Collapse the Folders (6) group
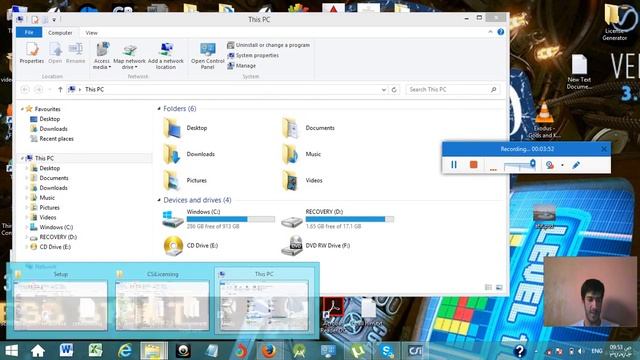Image resolution: width=640 pixels, height=360 pixels. [x=159, y=109]
